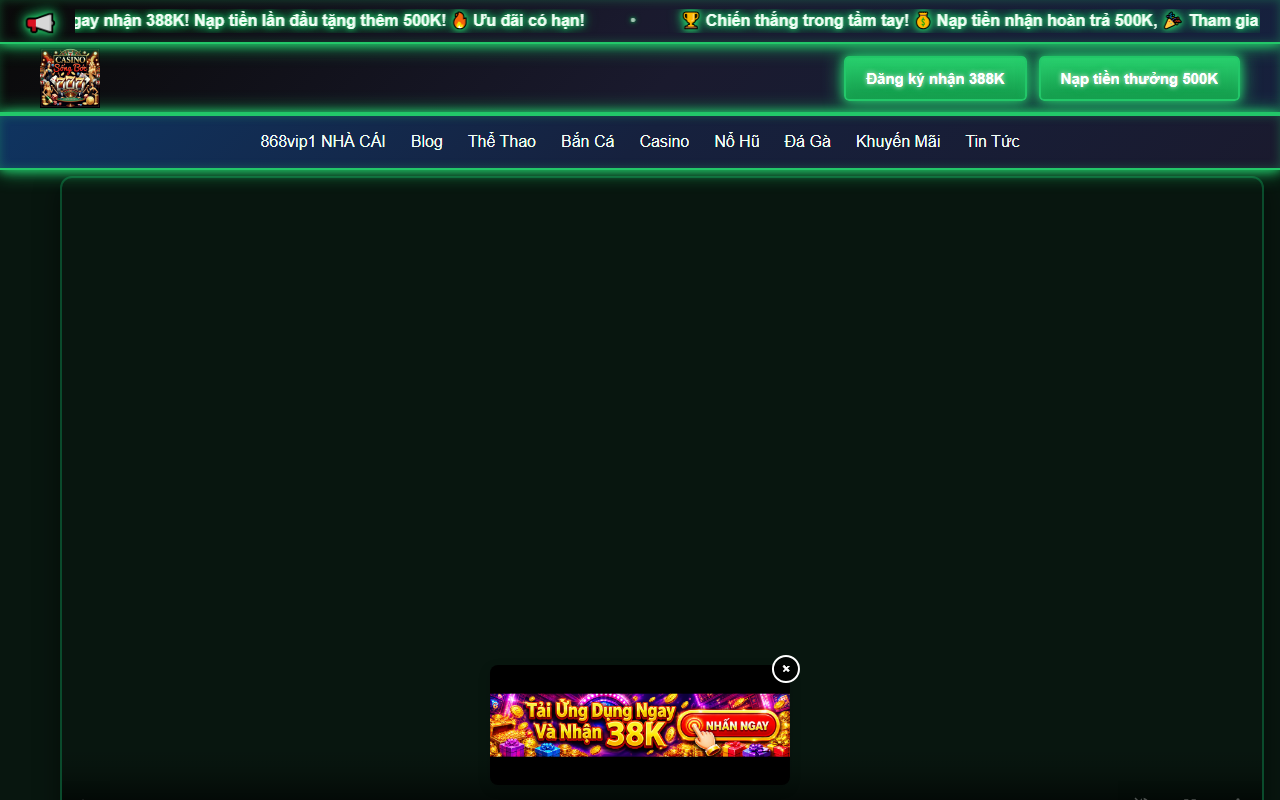Screen dimensions: 1280x800
Task: Click 'Nạp tiền thưởng 500K' button
Action: coord(1139,78)
